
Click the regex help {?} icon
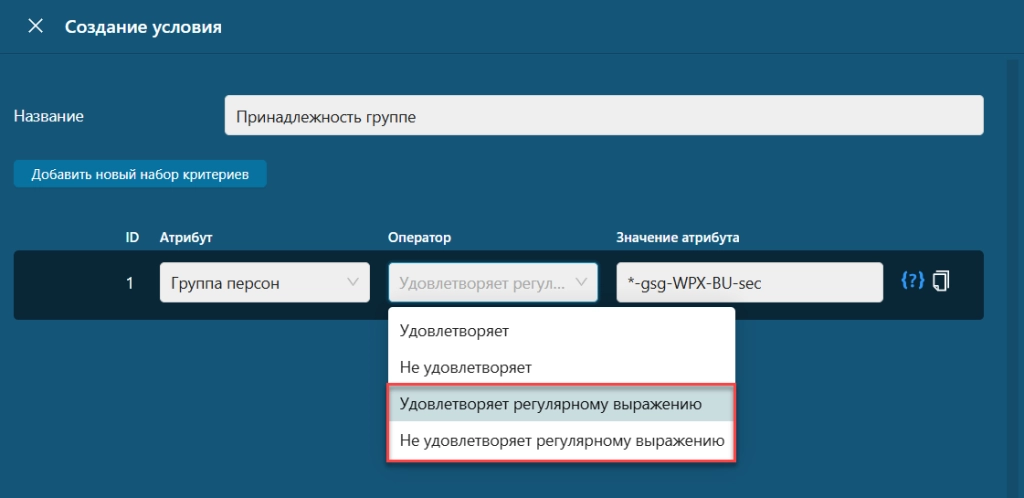pos(912,281)
